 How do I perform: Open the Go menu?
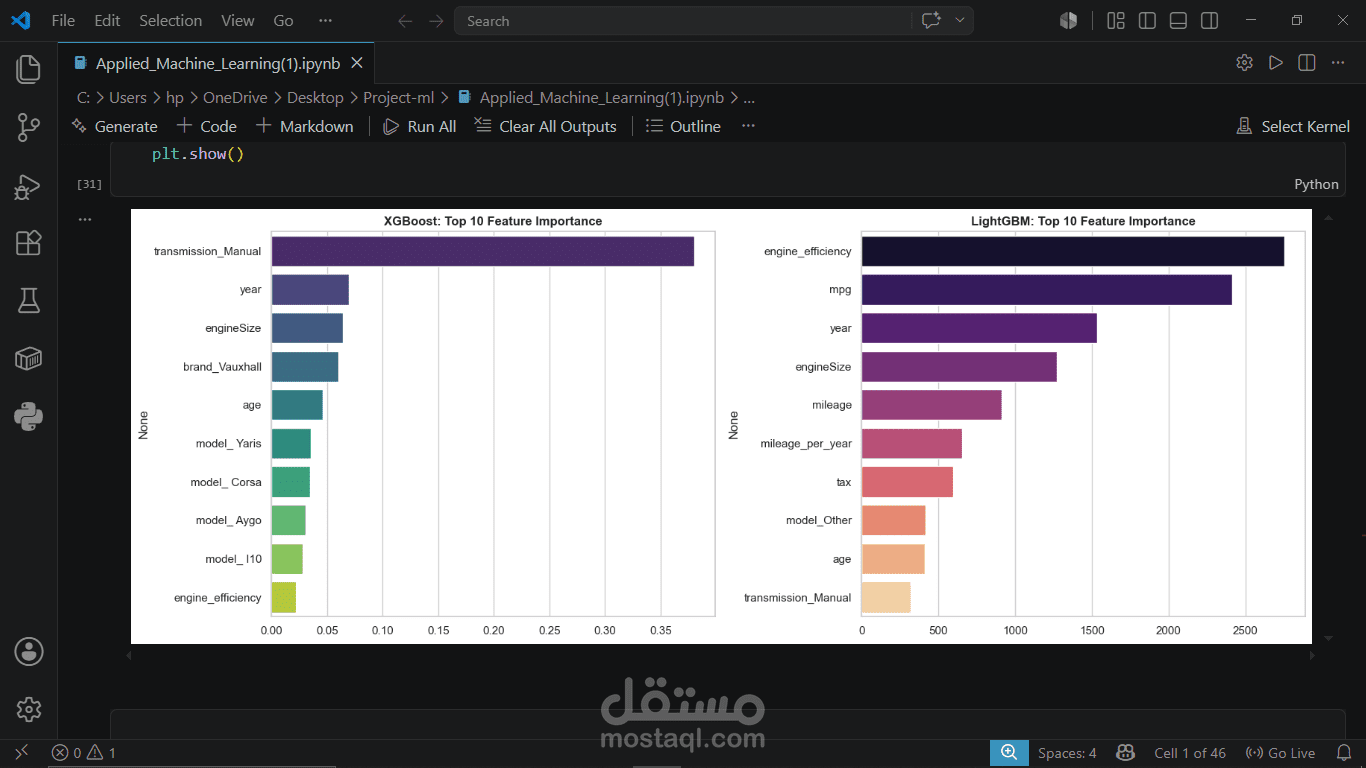click(284, 20)
